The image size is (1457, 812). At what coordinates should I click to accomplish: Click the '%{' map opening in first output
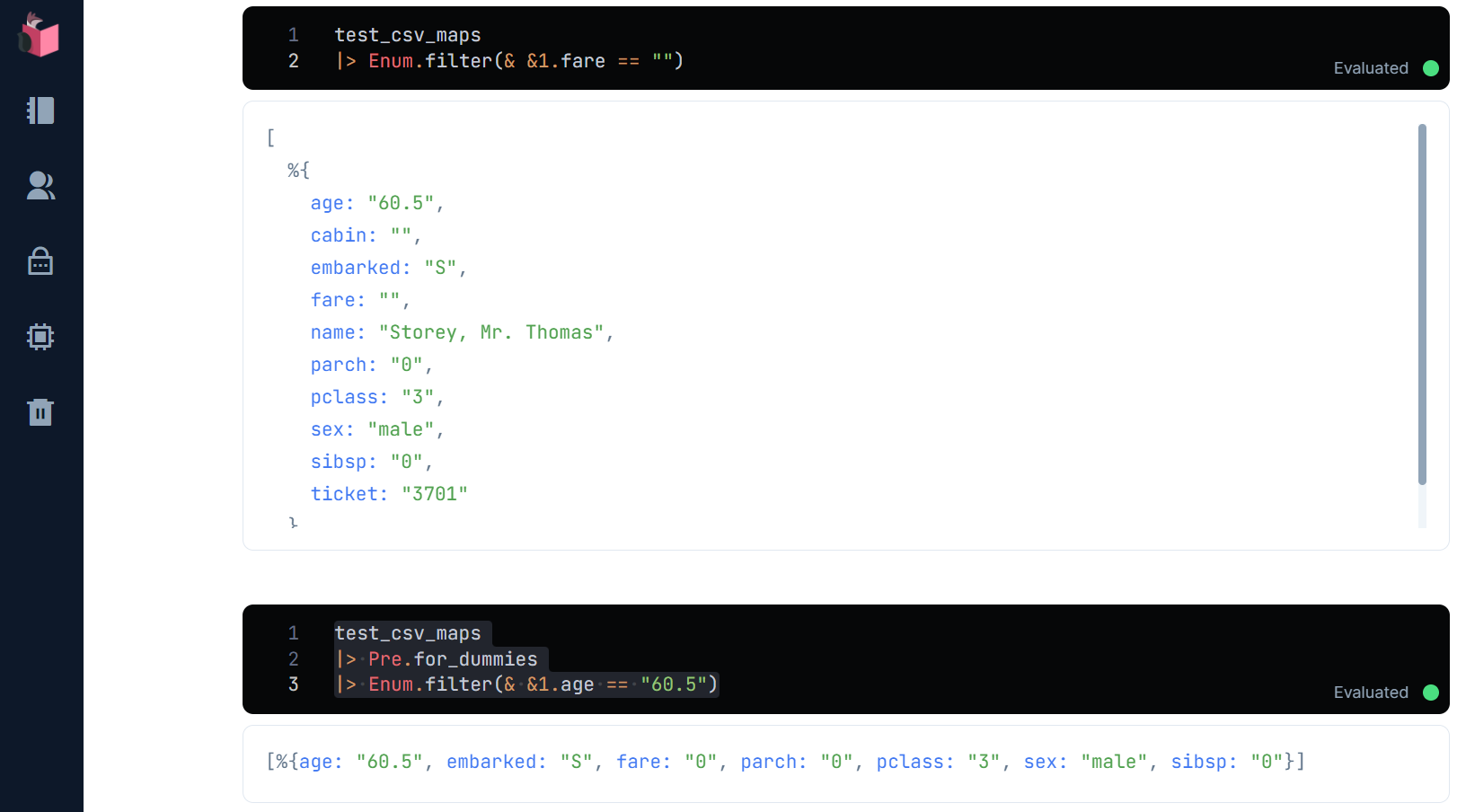pos(298,171)
